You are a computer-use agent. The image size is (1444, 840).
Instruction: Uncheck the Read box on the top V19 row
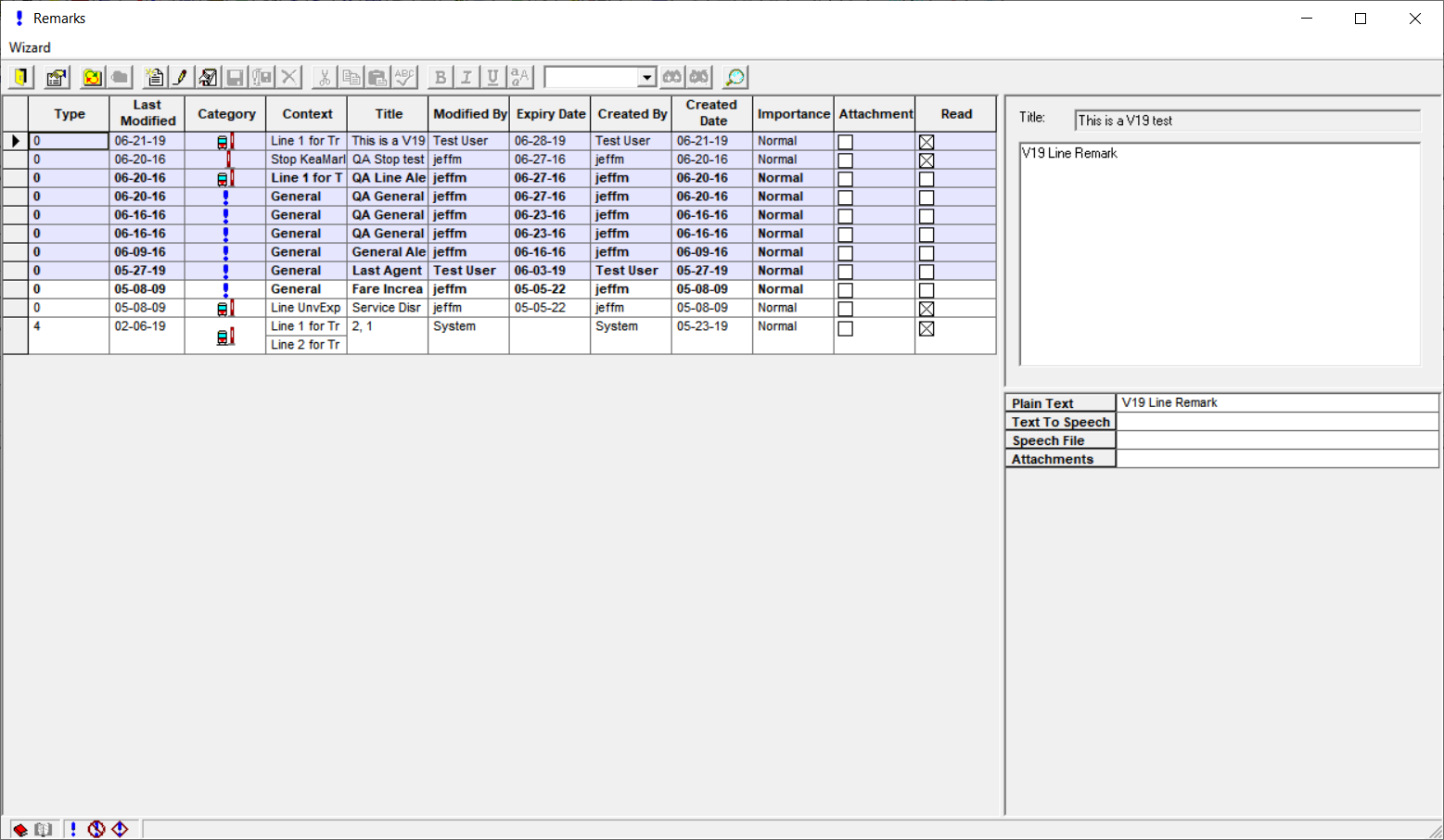[926, 141]
